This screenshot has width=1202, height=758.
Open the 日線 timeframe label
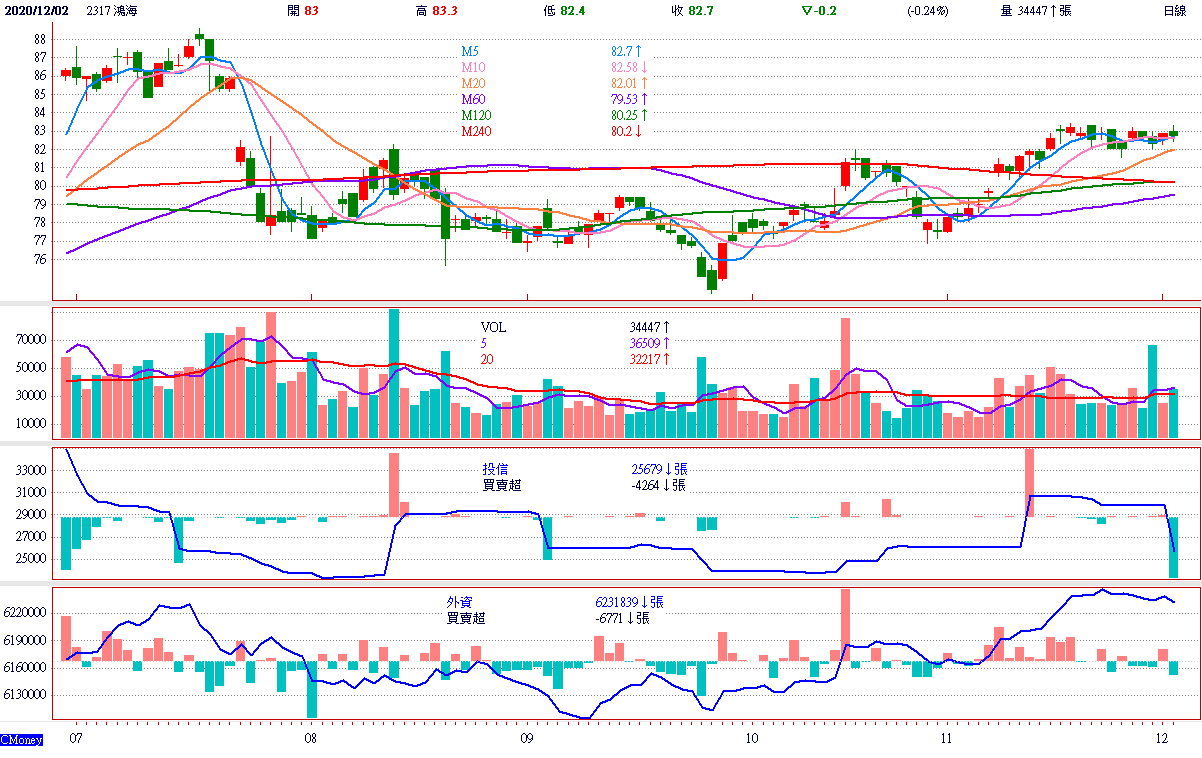[x=1174, y=10]
